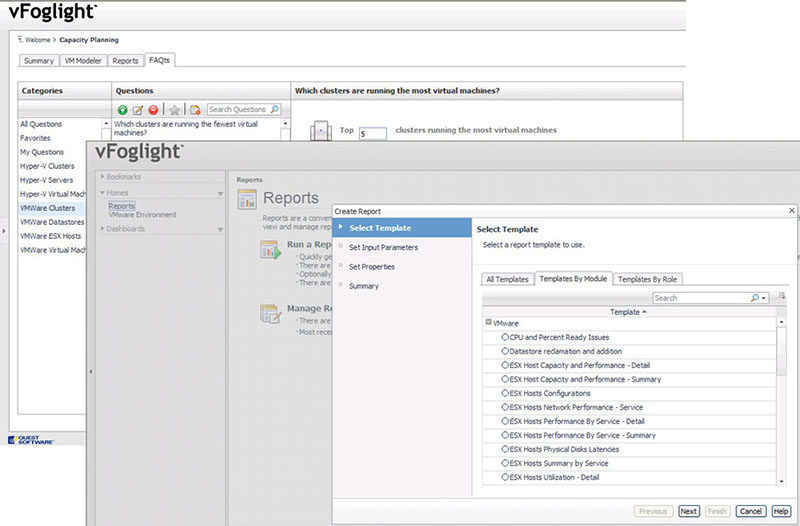Open the Homes section dropdown arrow
Viewport: 800px width, 526px height.
220,194
